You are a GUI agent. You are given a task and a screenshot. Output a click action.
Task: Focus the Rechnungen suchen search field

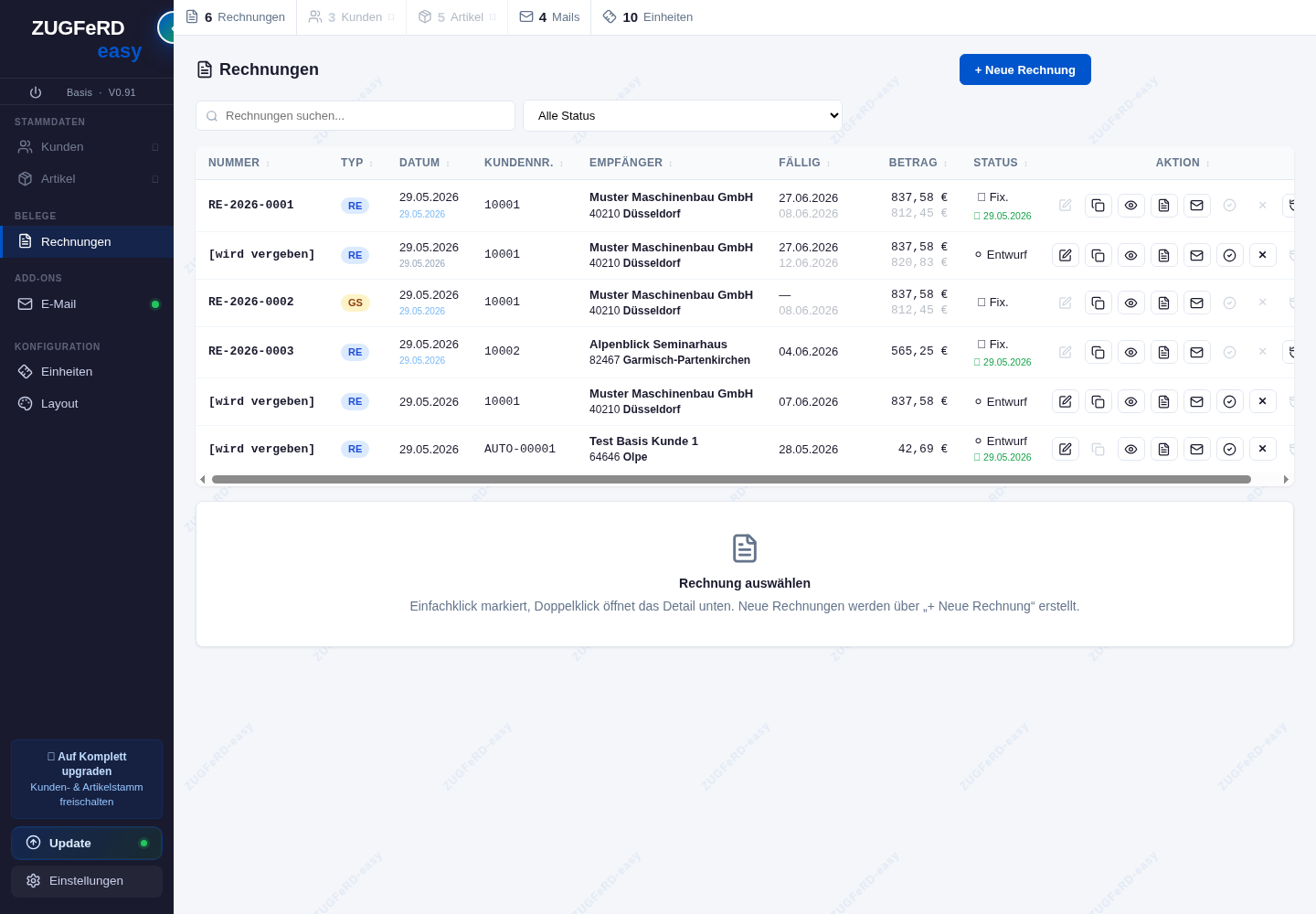point(356,116)
